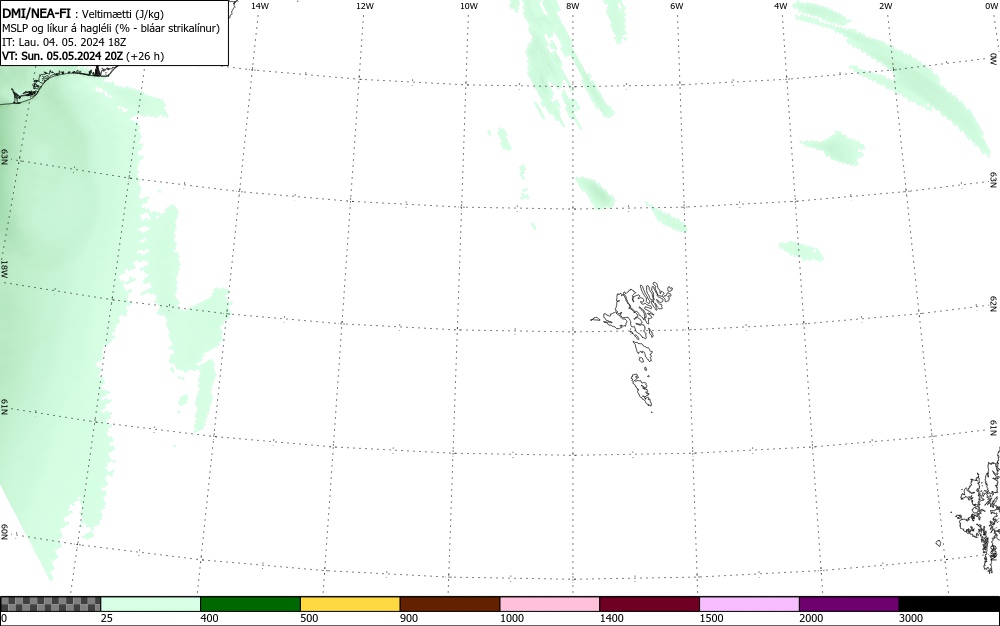Click the 10W longitude label
Image resolution: width=1000 pixels, height=626 pixels.
point(469,6)
